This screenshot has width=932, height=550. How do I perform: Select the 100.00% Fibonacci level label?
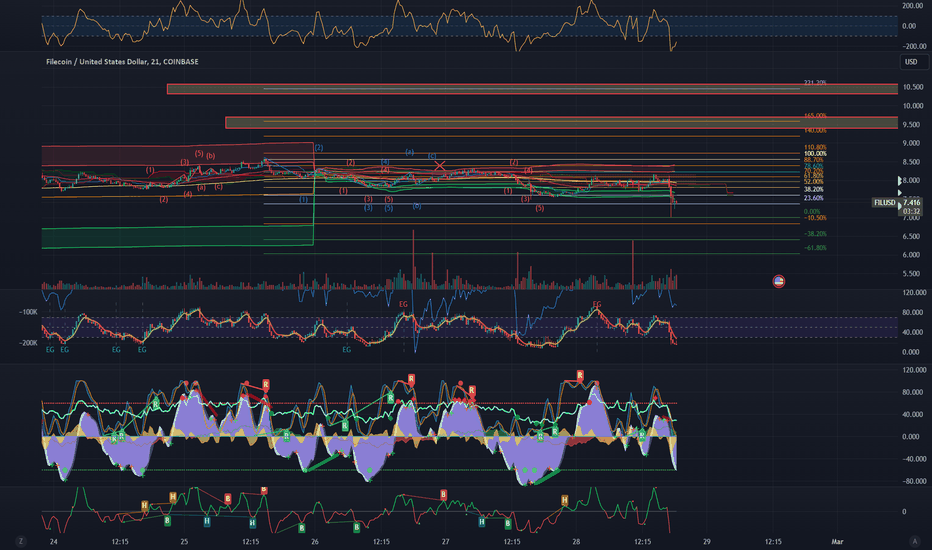(815, 154)
